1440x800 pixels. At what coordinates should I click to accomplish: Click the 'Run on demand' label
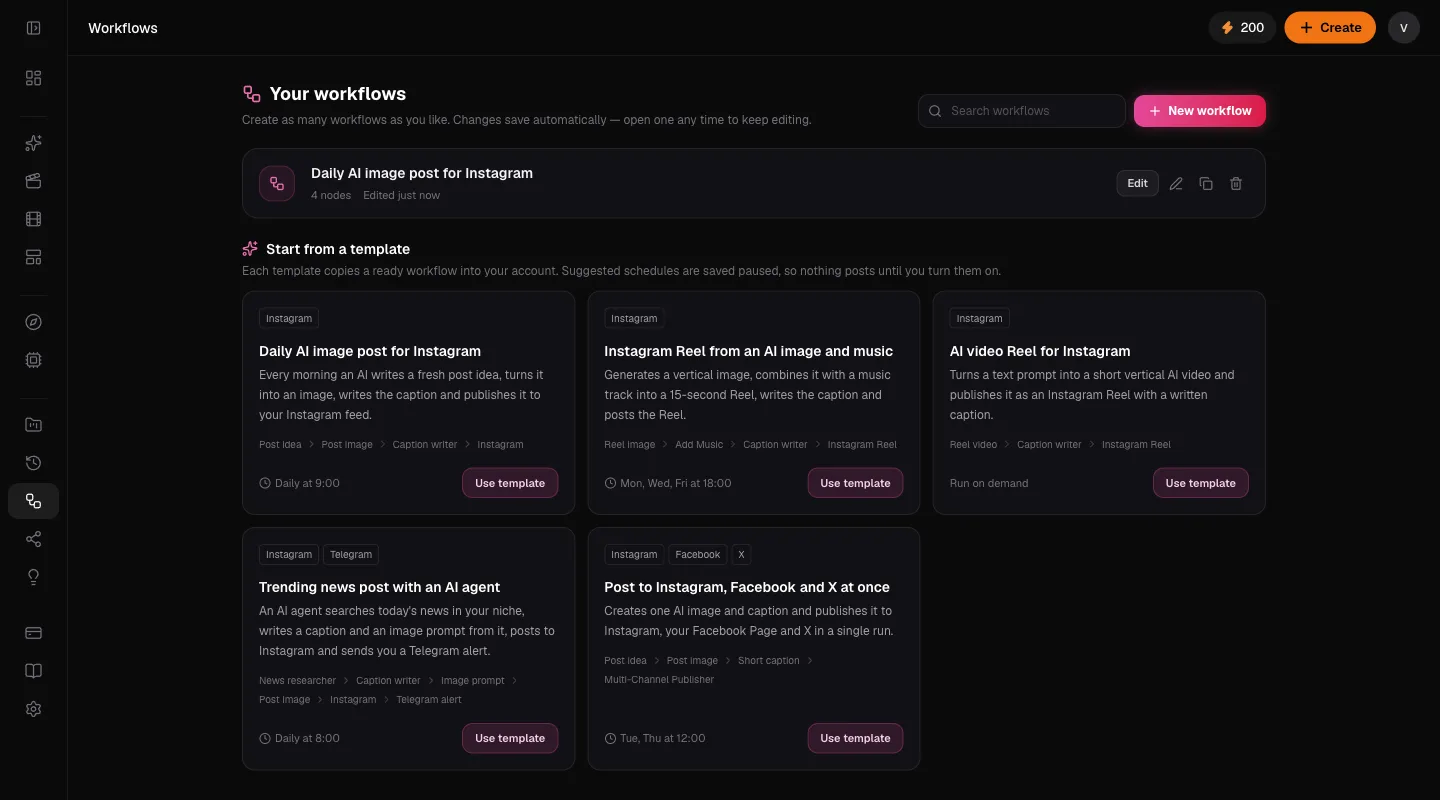coord(989,483)
